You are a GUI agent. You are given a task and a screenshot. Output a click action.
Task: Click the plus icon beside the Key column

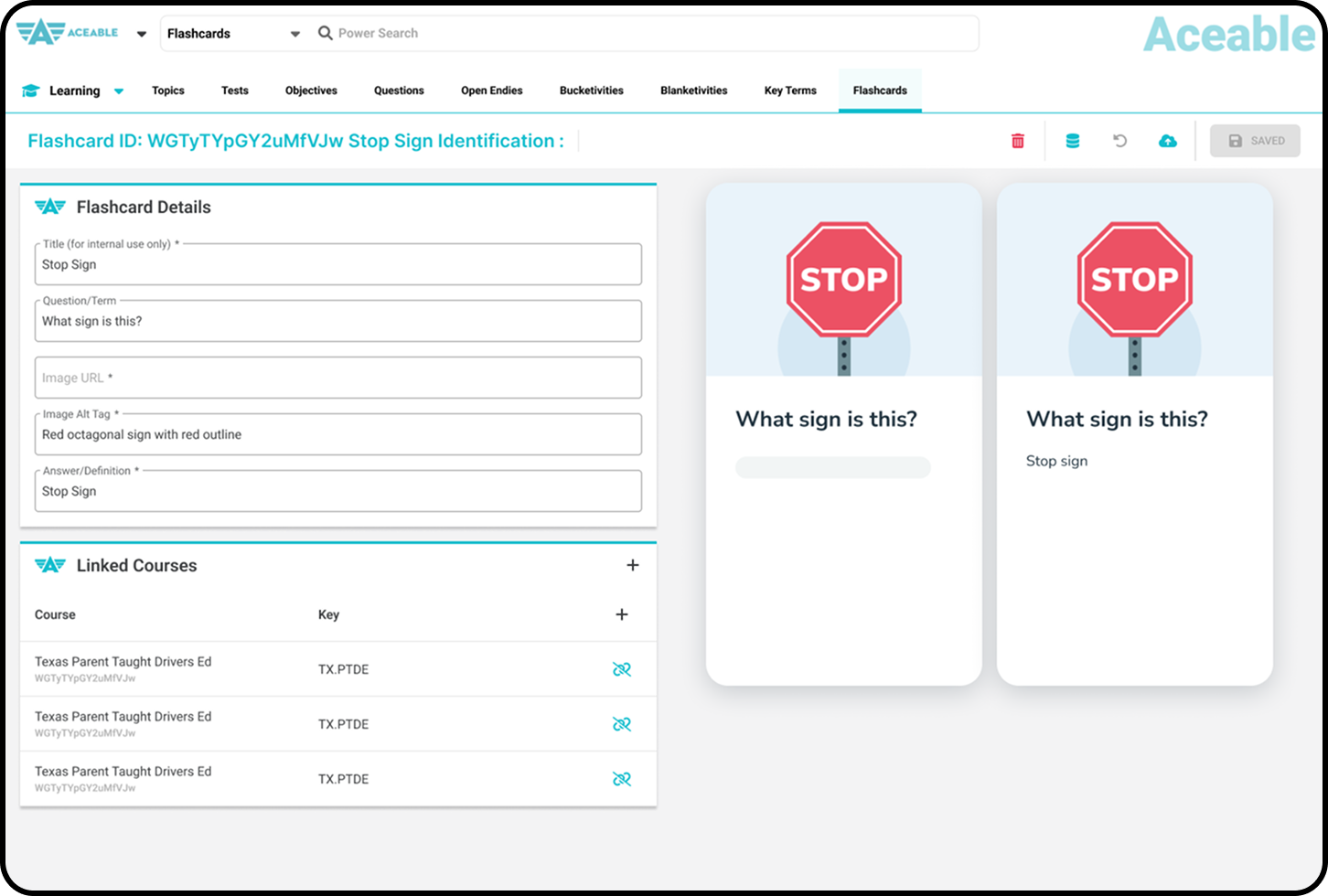[622, 613]
